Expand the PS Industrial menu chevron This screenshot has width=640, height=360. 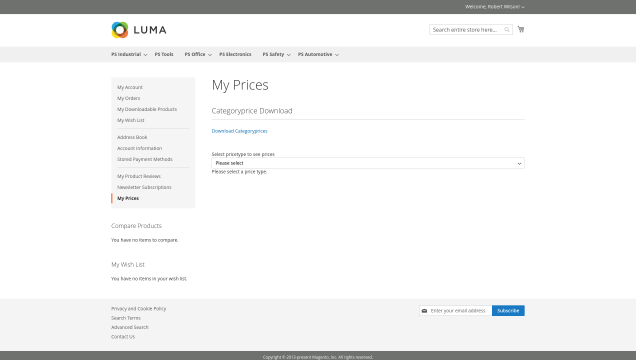point(145,55)
